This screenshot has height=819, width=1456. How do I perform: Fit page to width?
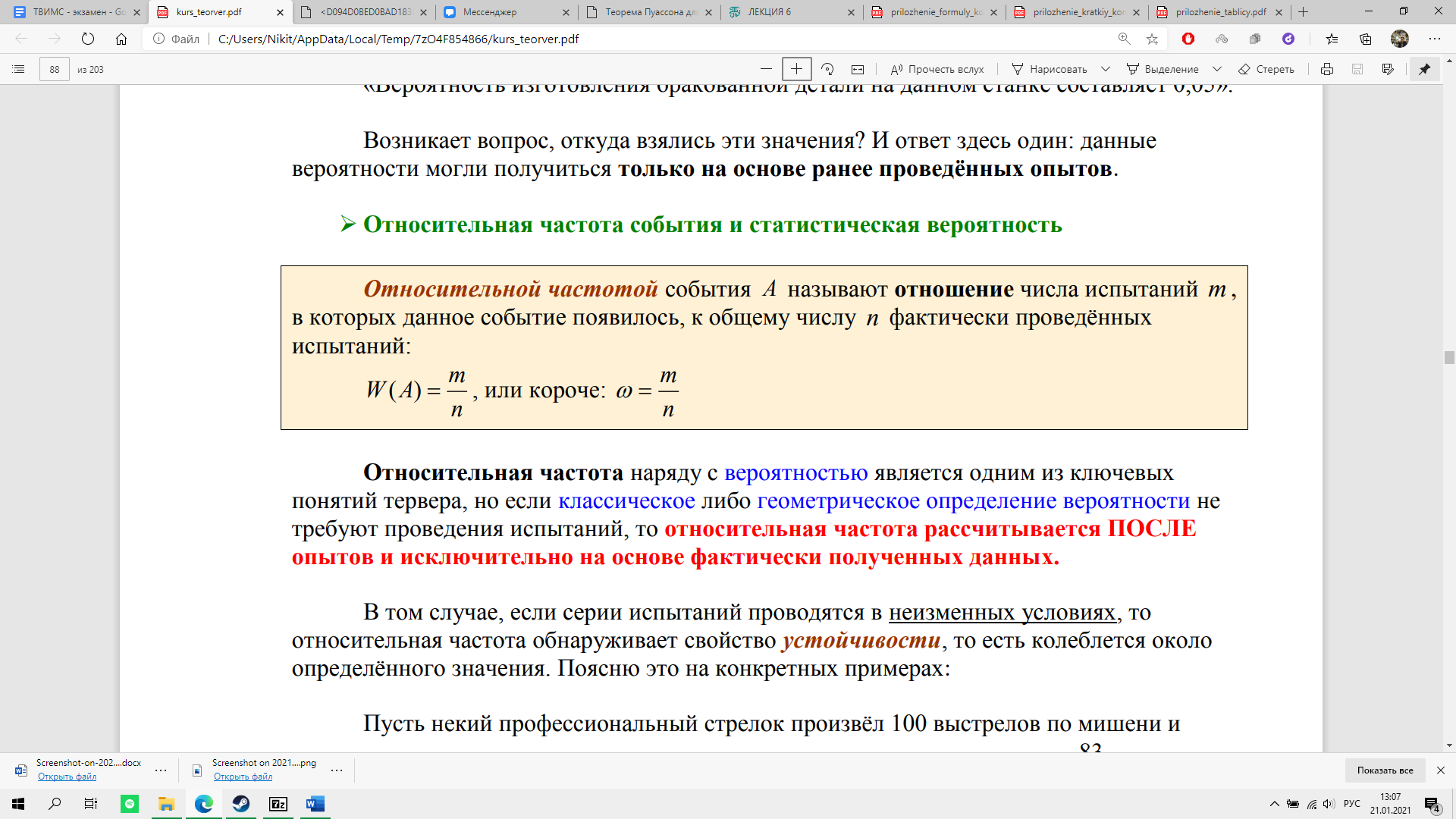pyautogui.click(x=858, y=69)
